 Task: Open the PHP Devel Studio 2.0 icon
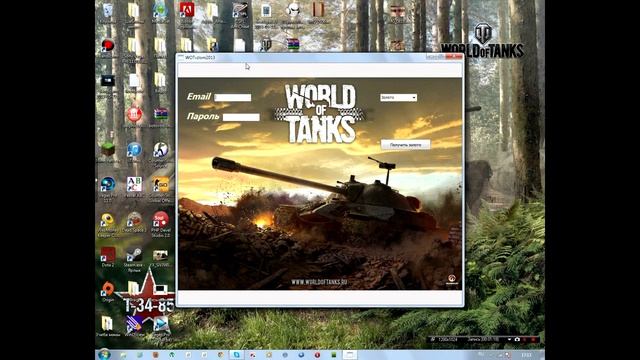point(160,220)
